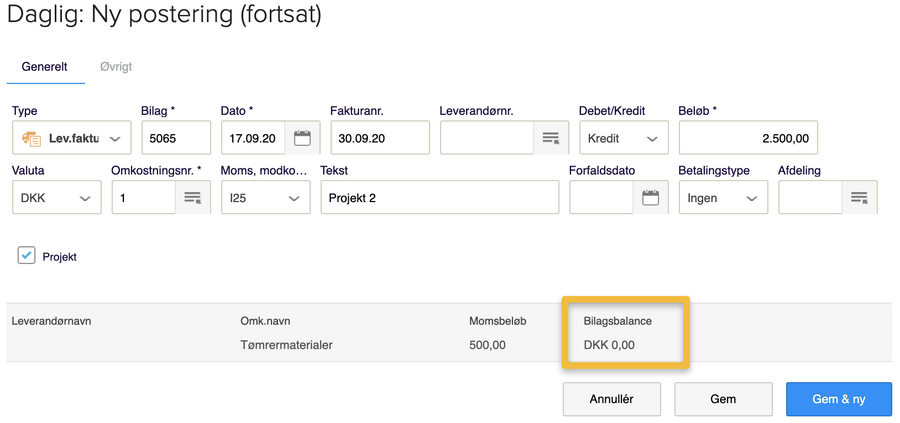Click the Bilag number field
Image resolution: width=900 pixels, height=423 pixels.
[175, 138]
